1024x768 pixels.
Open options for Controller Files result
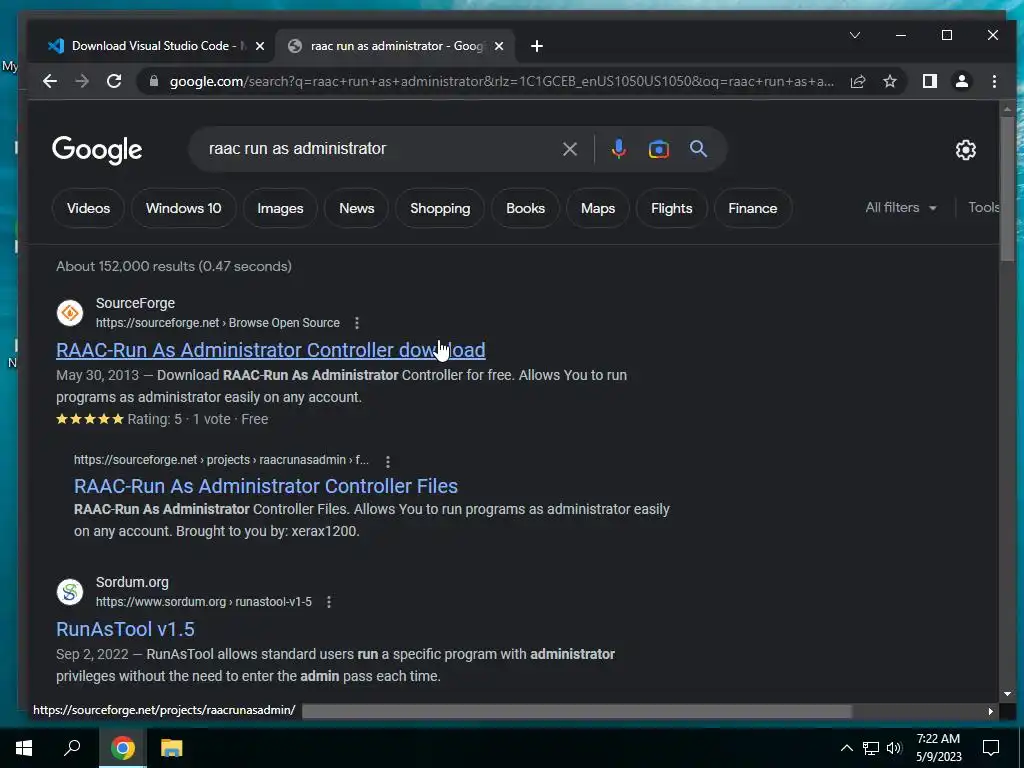point(388,462)
